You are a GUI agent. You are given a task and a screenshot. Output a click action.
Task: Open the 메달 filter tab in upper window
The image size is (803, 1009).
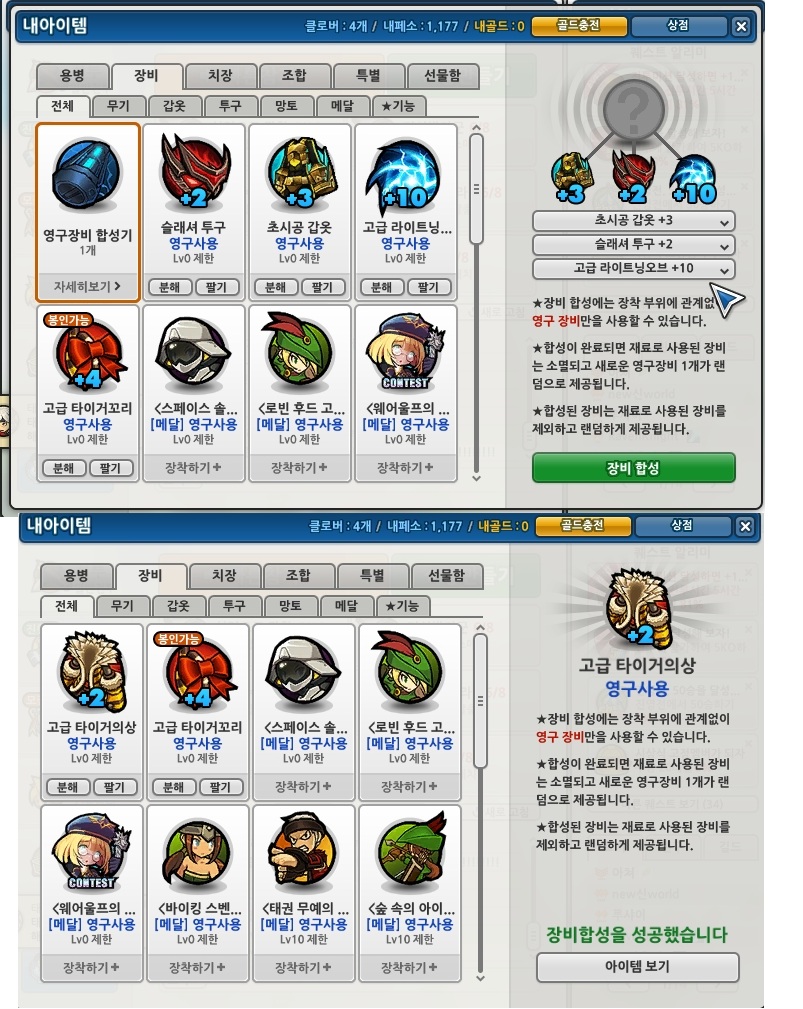click(x=342, y=106)
